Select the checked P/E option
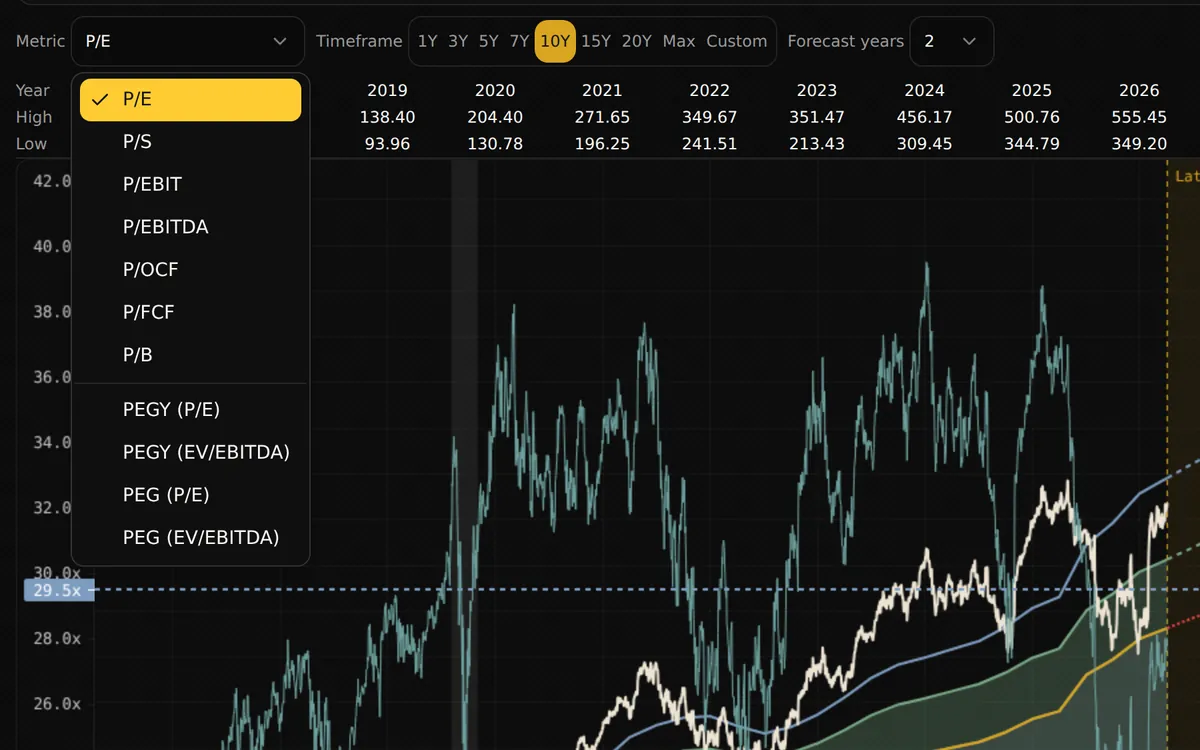The height and width of the screenshot is (750, 1200). 191,100
